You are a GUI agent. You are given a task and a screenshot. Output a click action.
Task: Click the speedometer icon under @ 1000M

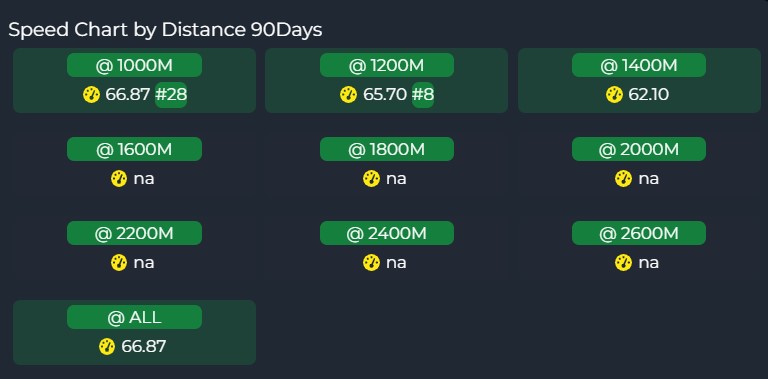tap(92, 95)
